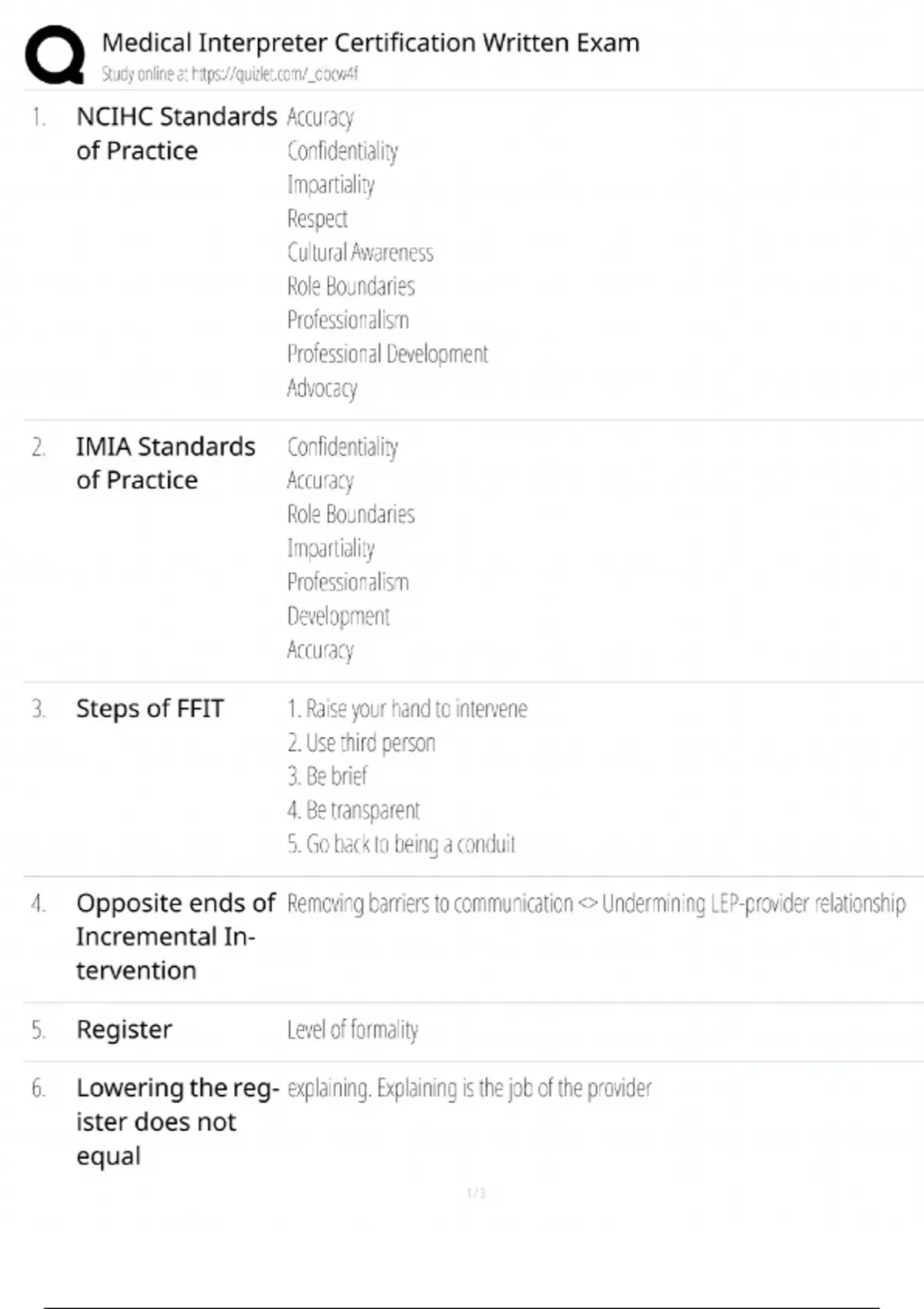The height and width of the screenshot is (1309, 924).
Task: Click the Quizlet Q logo icon
Action: tap(55, 55)
